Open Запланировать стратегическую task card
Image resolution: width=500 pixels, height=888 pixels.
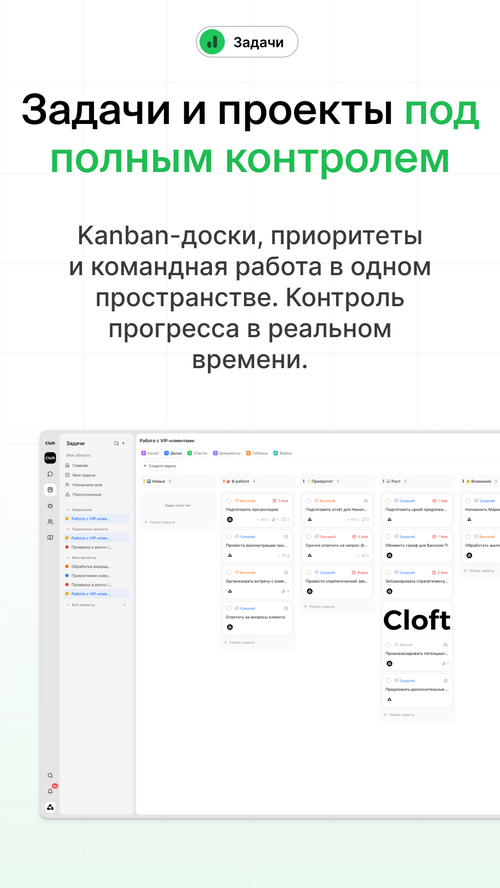(x=417, y=582)
